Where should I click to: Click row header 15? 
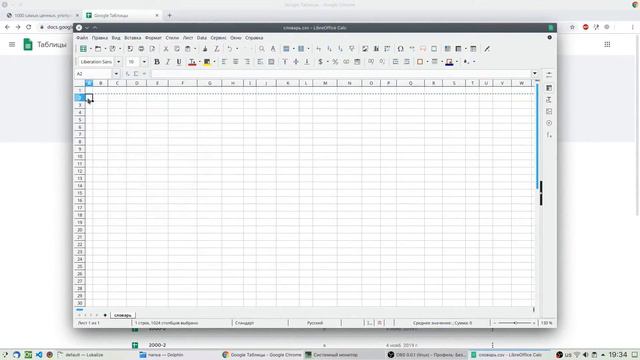pos(80,193)
